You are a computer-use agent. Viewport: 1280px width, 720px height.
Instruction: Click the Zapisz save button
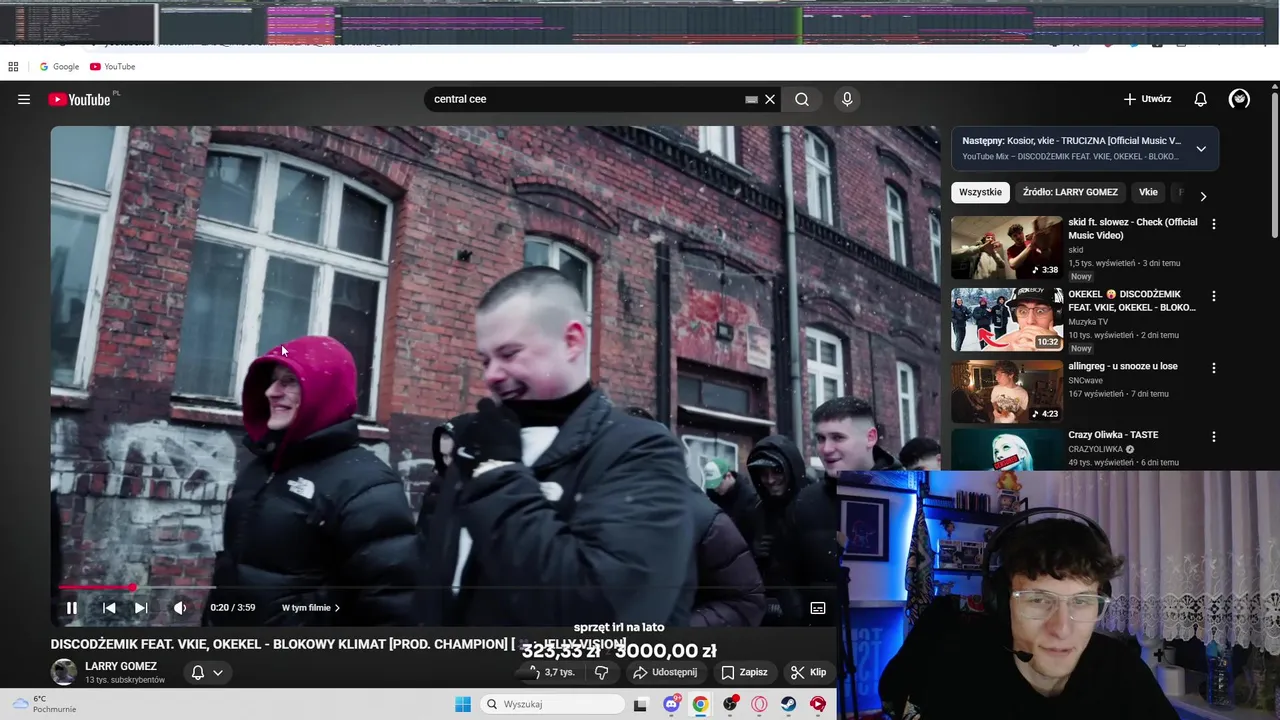click(744, 672)
